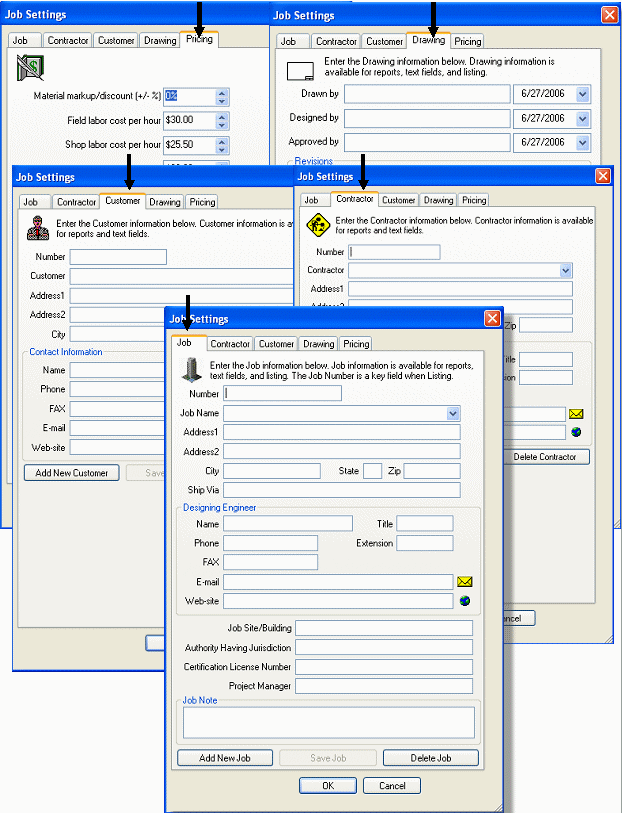Click the envelope icon beside Job E-mail field
Viewport: 622px width, 813px height.
(464, 582)
